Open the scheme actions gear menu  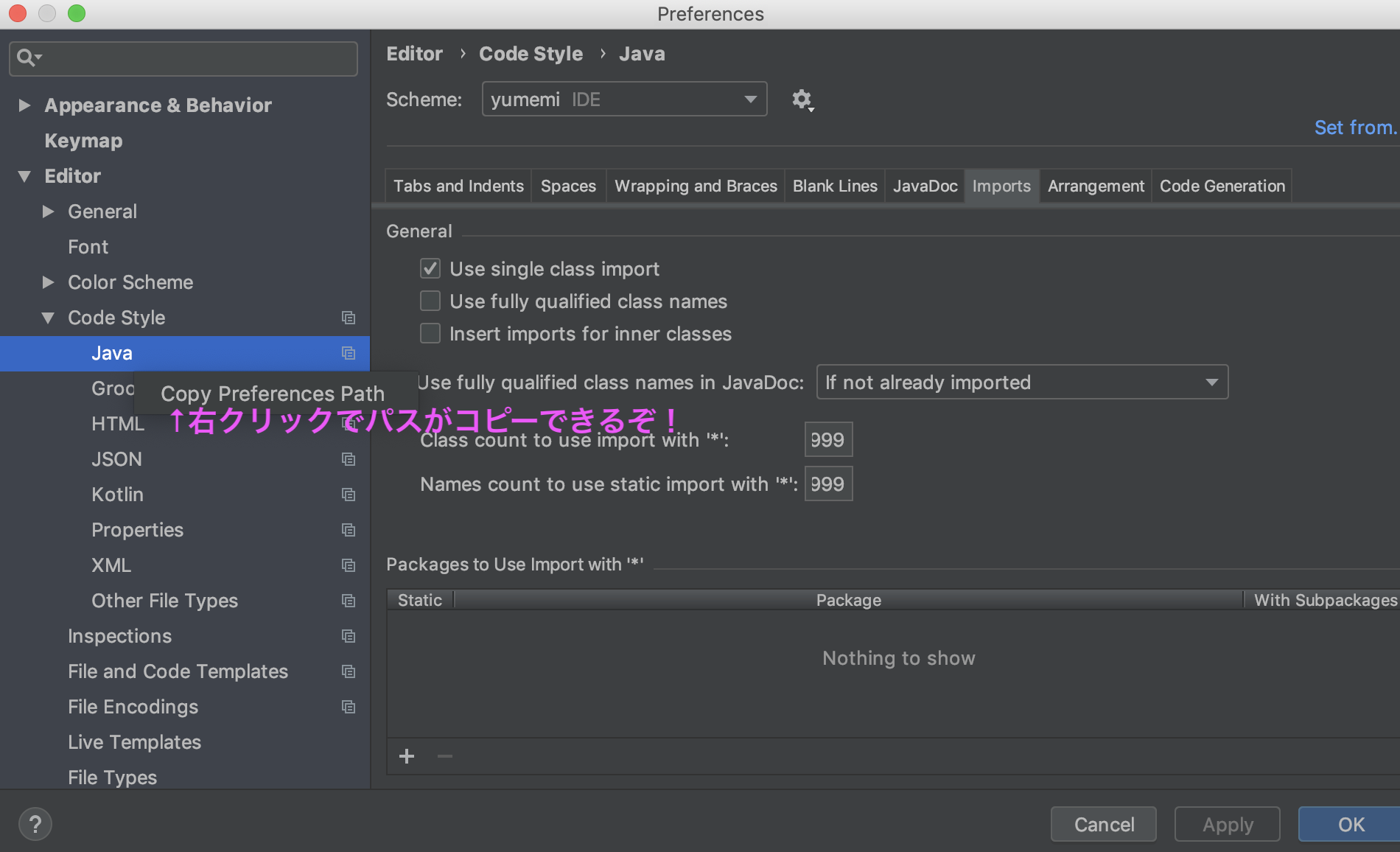802,99
